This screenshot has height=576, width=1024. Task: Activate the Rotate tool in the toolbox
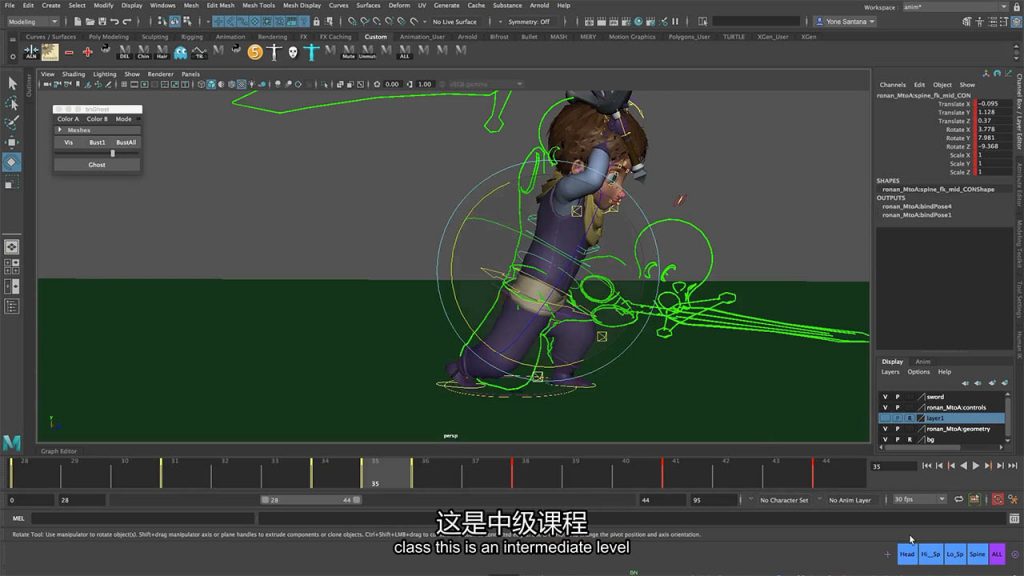click(12, 162)
